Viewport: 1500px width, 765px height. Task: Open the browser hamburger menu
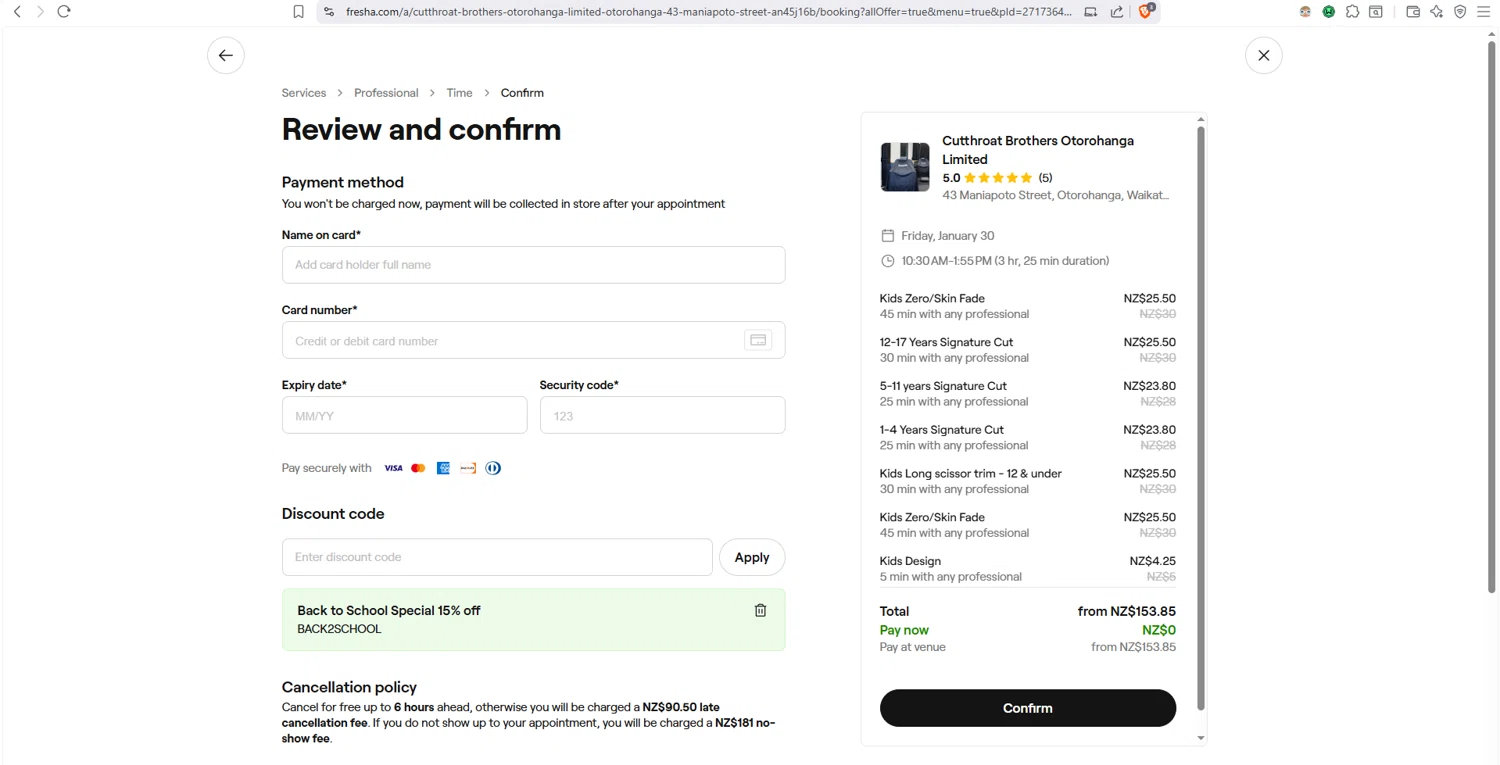[1484, 12]
